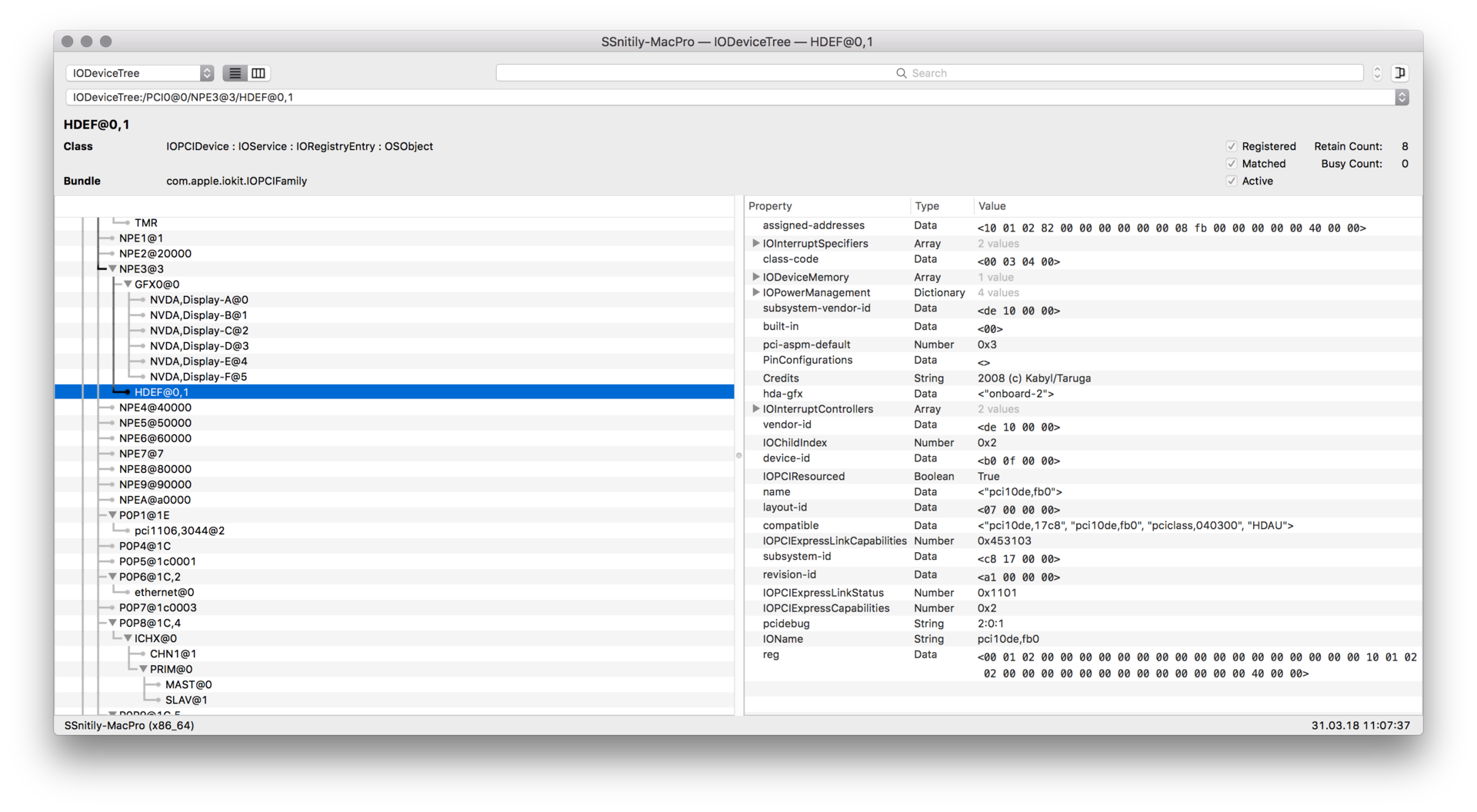
Task: Toggle the Active checkbox
Action: [x=1232, y=181]
